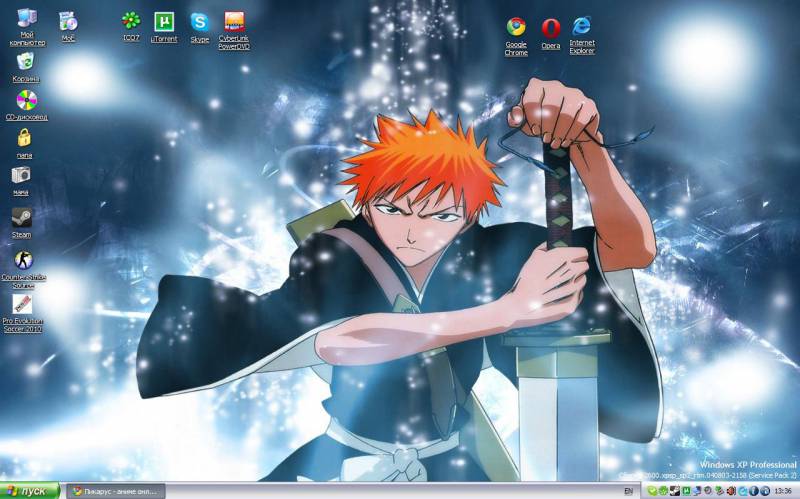This screenshot has height=499, width=800.
Task: Select the папа padlock folder icon
Action: coord(24,143)
